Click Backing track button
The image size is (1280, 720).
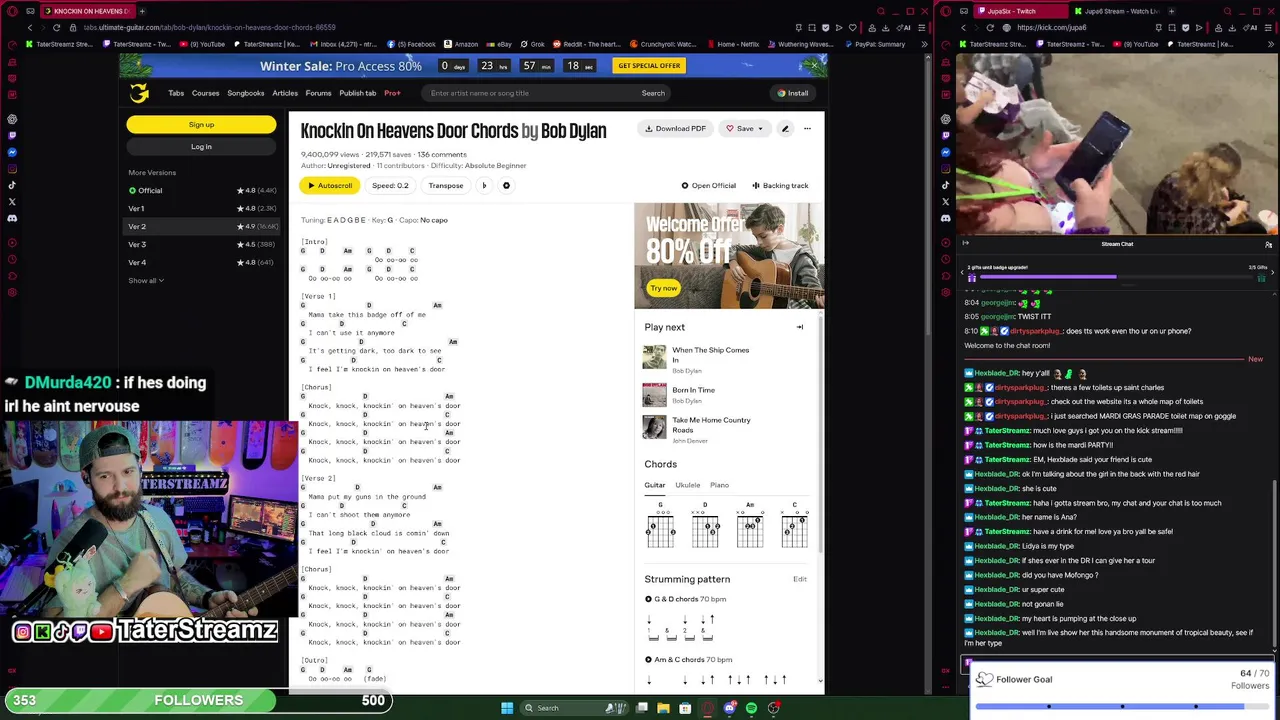pos(780,185)
